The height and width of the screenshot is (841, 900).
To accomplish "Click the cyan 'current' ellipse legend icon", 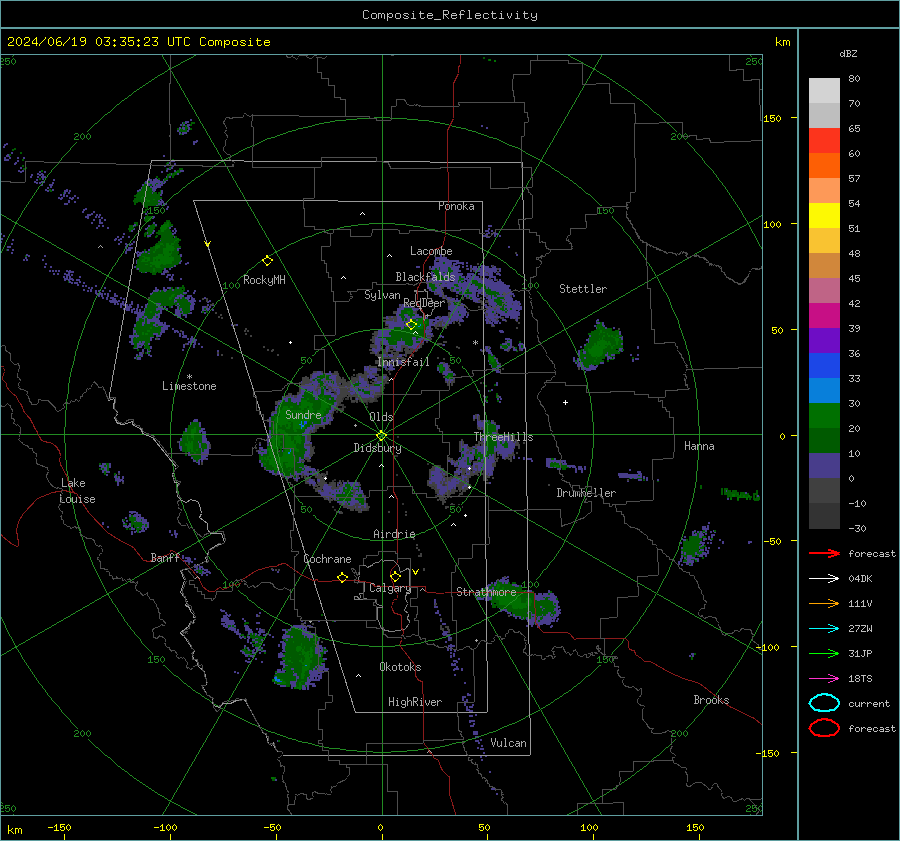I will tap(824, 703).
